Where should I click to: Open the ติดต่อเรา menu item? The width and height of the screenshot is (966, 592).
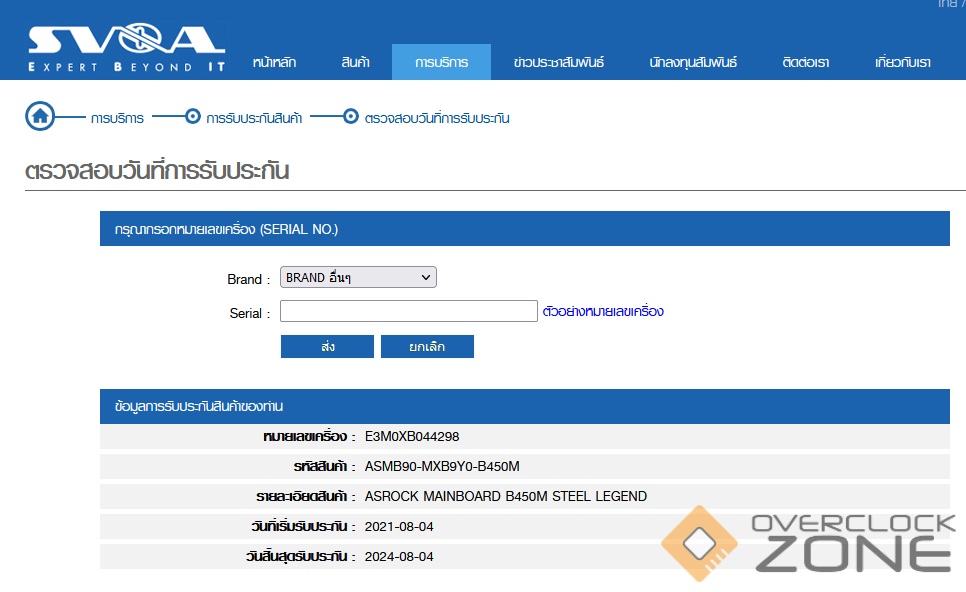(x=806, y=62)
